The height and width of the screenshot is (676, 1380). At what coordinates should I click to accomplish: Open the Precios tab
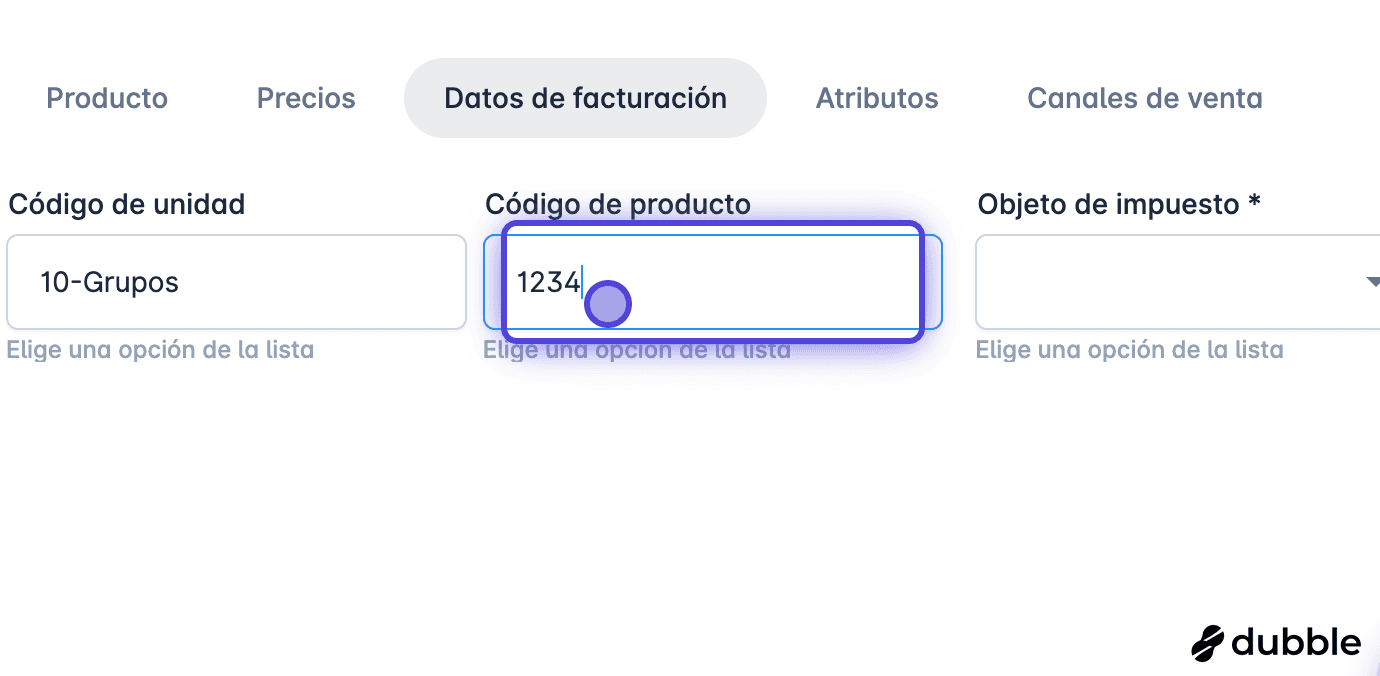(306, 98)
